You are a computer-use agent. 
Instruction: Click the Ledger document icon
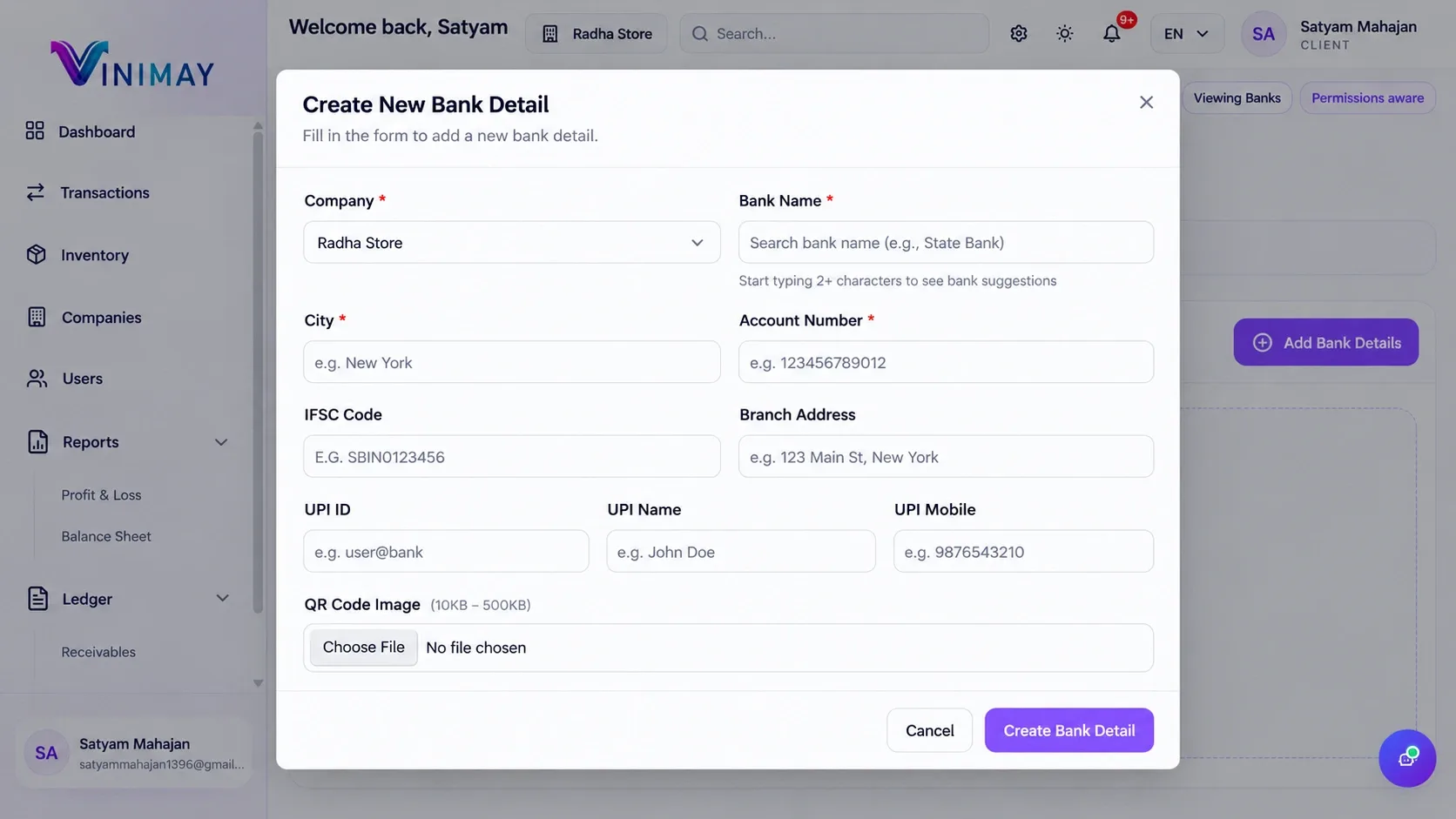37,598
